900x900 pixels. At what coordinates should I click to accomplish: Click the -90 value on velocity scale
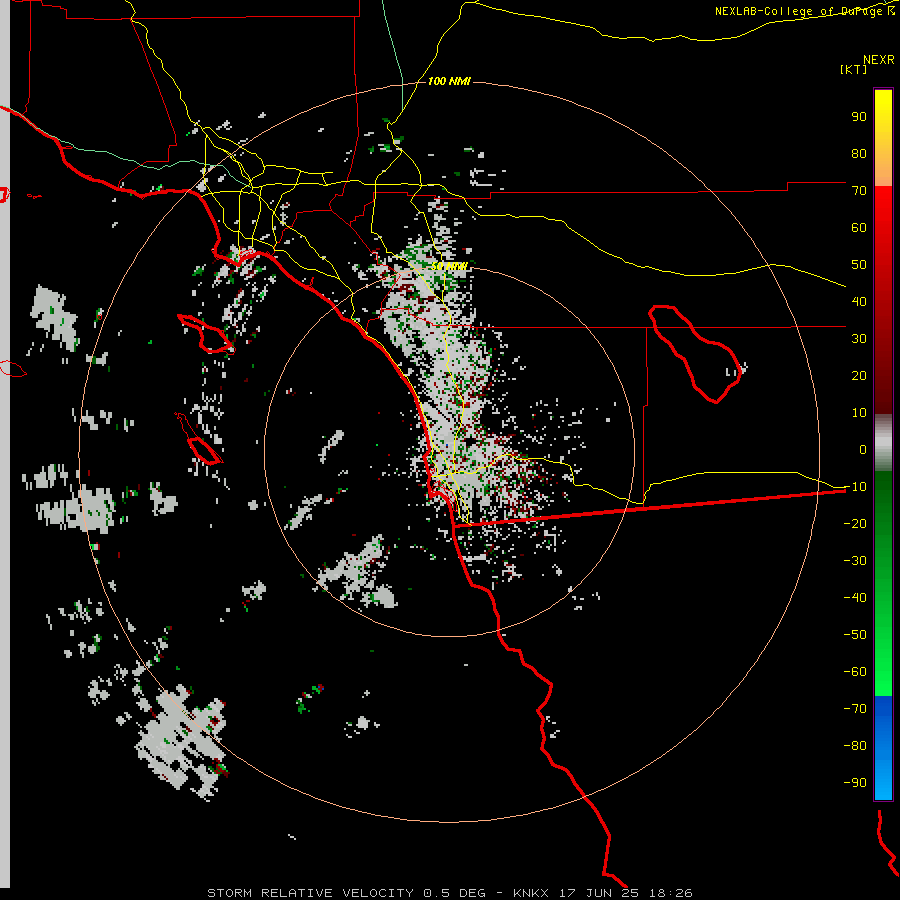(x=855, y=782)
